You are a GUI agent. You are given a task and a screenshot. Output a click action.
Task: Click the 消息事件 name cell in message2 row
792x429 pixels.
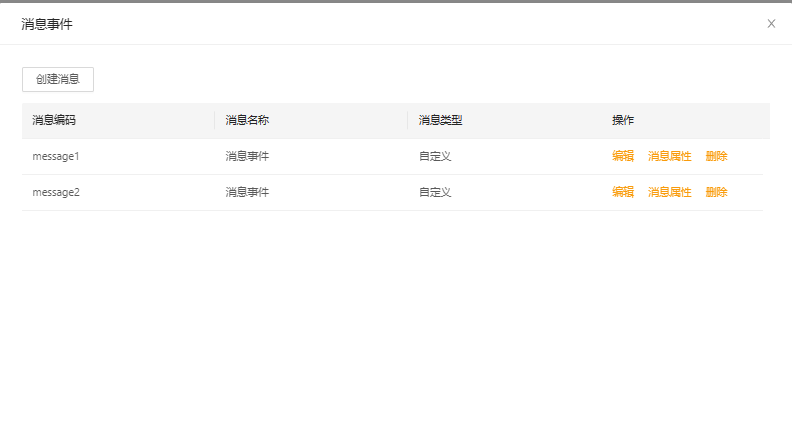point(247,192)
